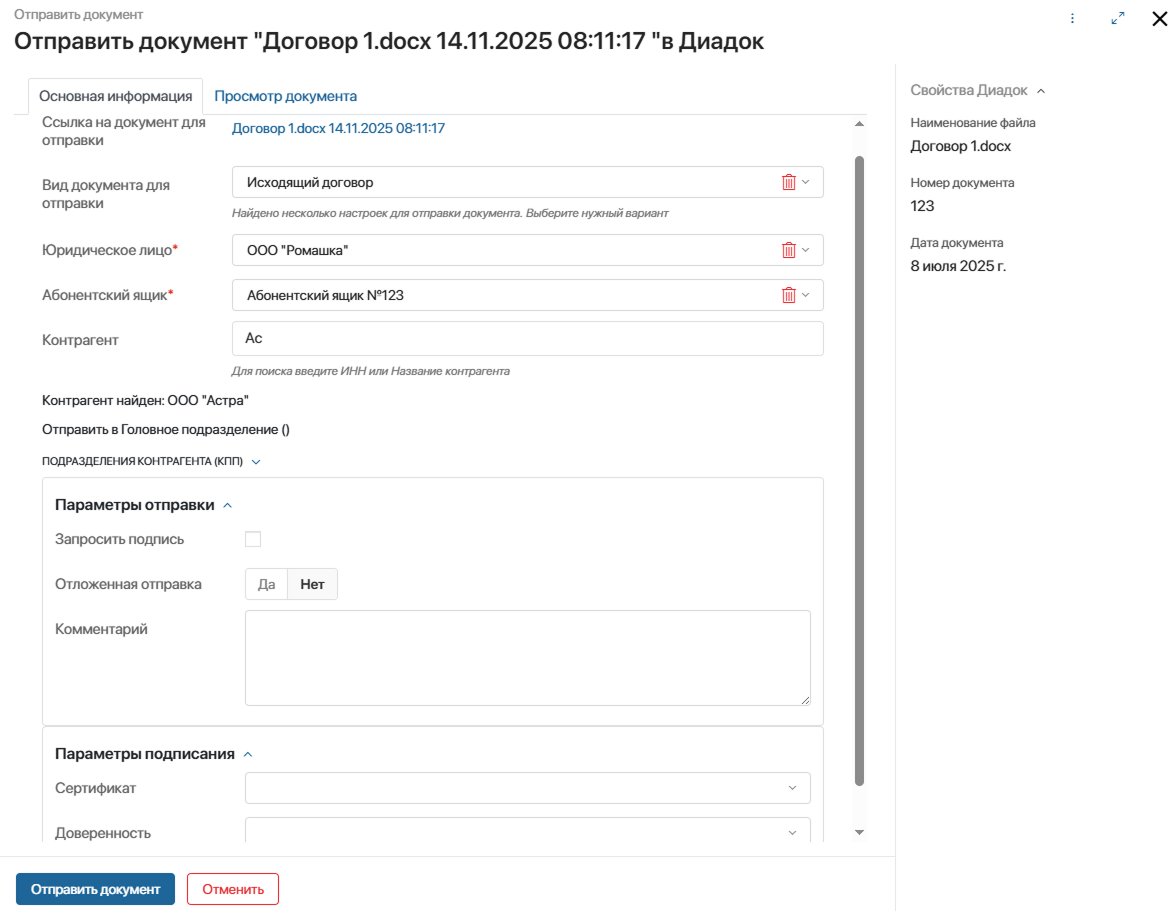Click into the Комментарий text area

[x=527, y=658]
